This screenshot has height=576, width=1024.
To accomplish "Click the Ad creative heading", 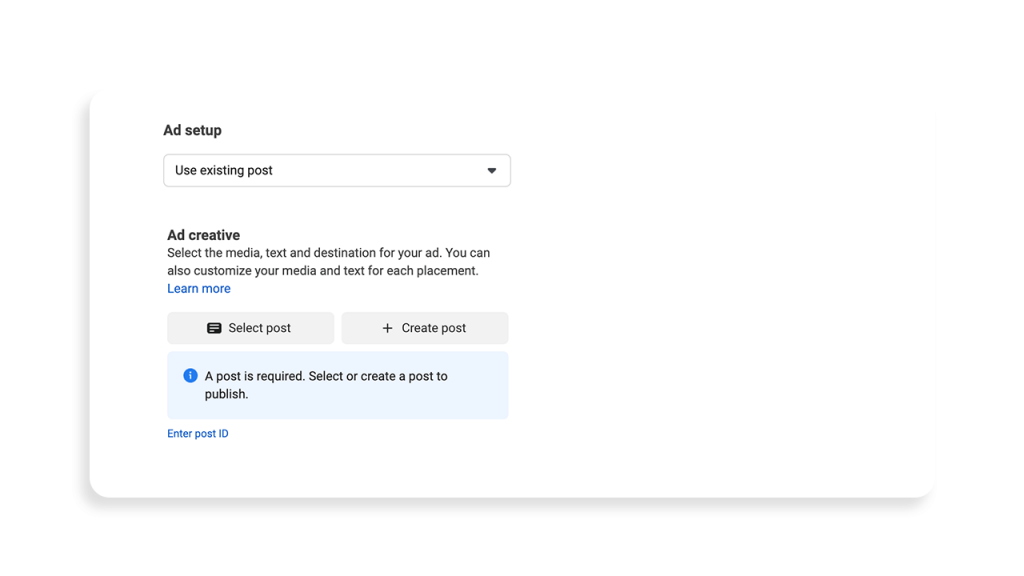I will point(203,235).
